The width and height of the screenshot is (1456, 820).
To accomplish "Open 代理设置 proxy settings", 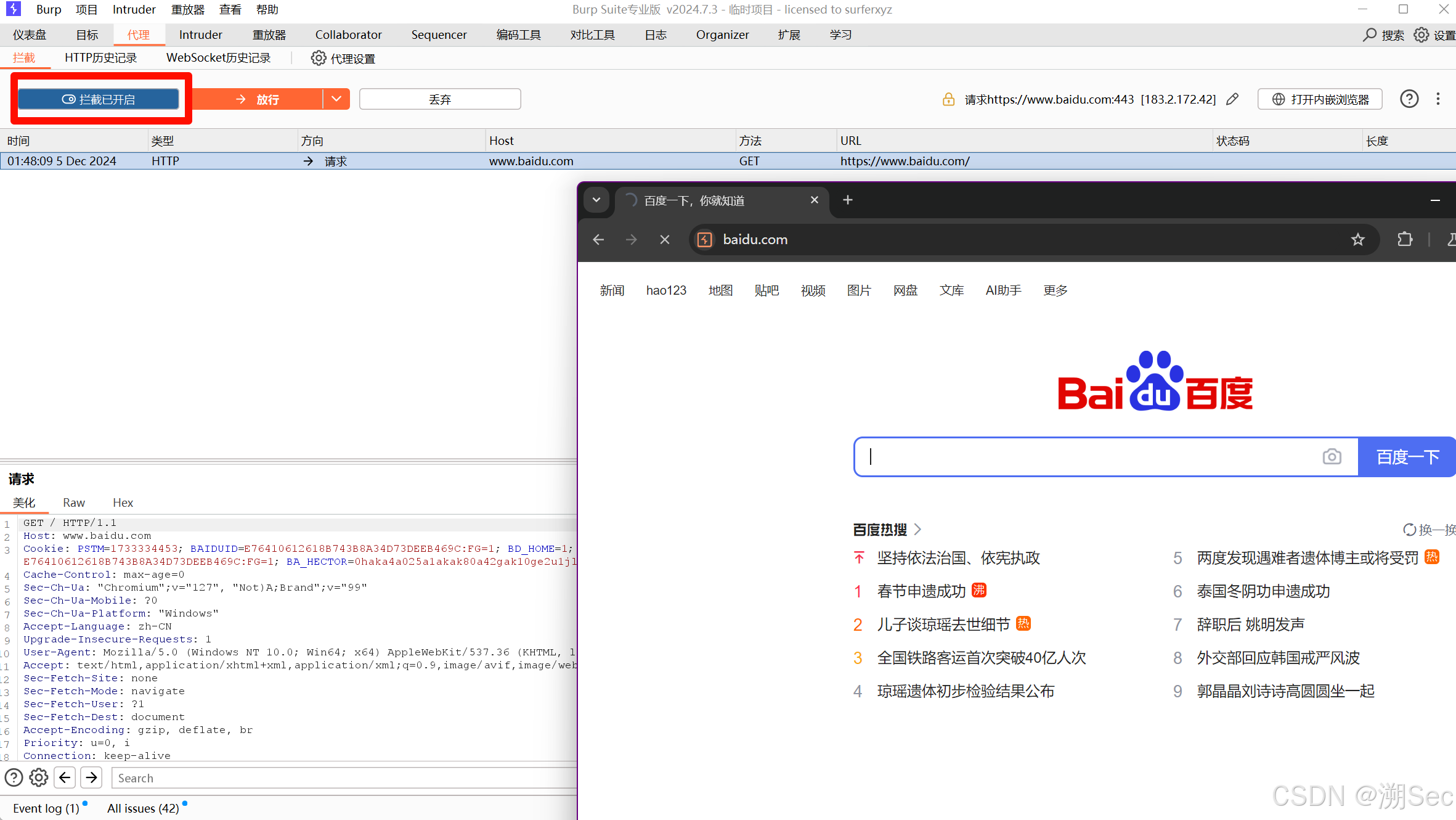I will (x=343, y=59).
